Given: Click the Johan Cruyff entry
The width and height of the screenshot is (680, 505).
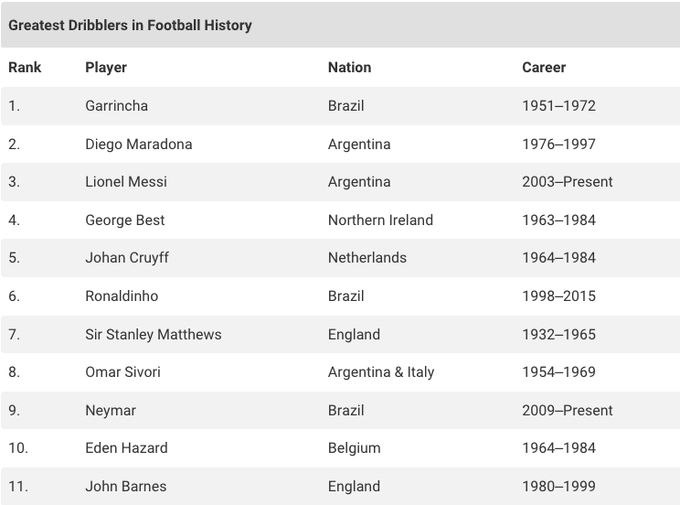Looking at the screenshot, I should click(127, 258).
